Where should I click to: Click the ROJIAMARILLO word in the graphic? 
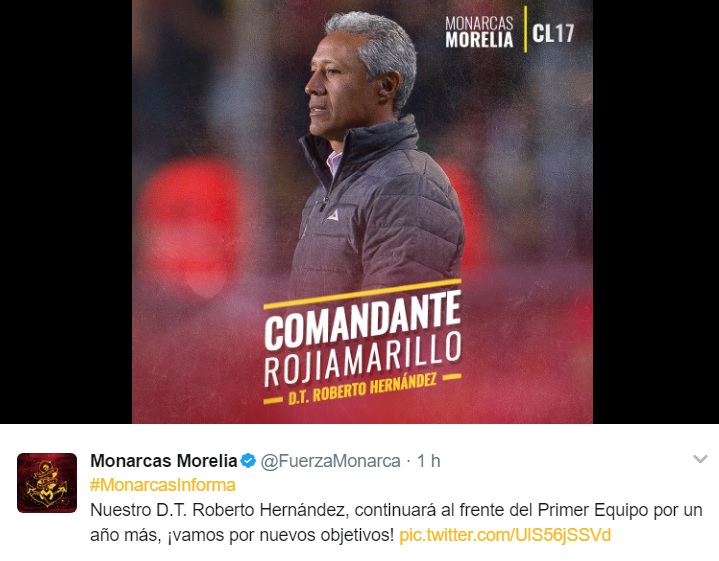(362, 359)
